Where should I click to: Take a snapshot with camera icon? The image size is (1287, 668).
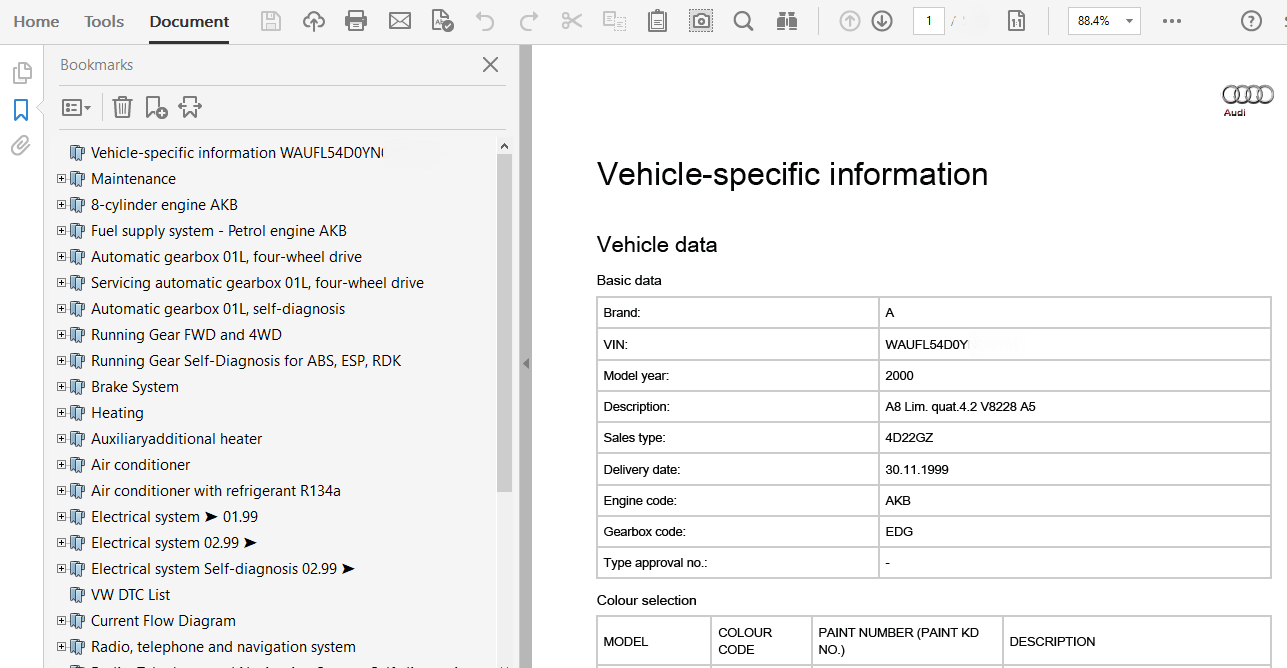701,21
